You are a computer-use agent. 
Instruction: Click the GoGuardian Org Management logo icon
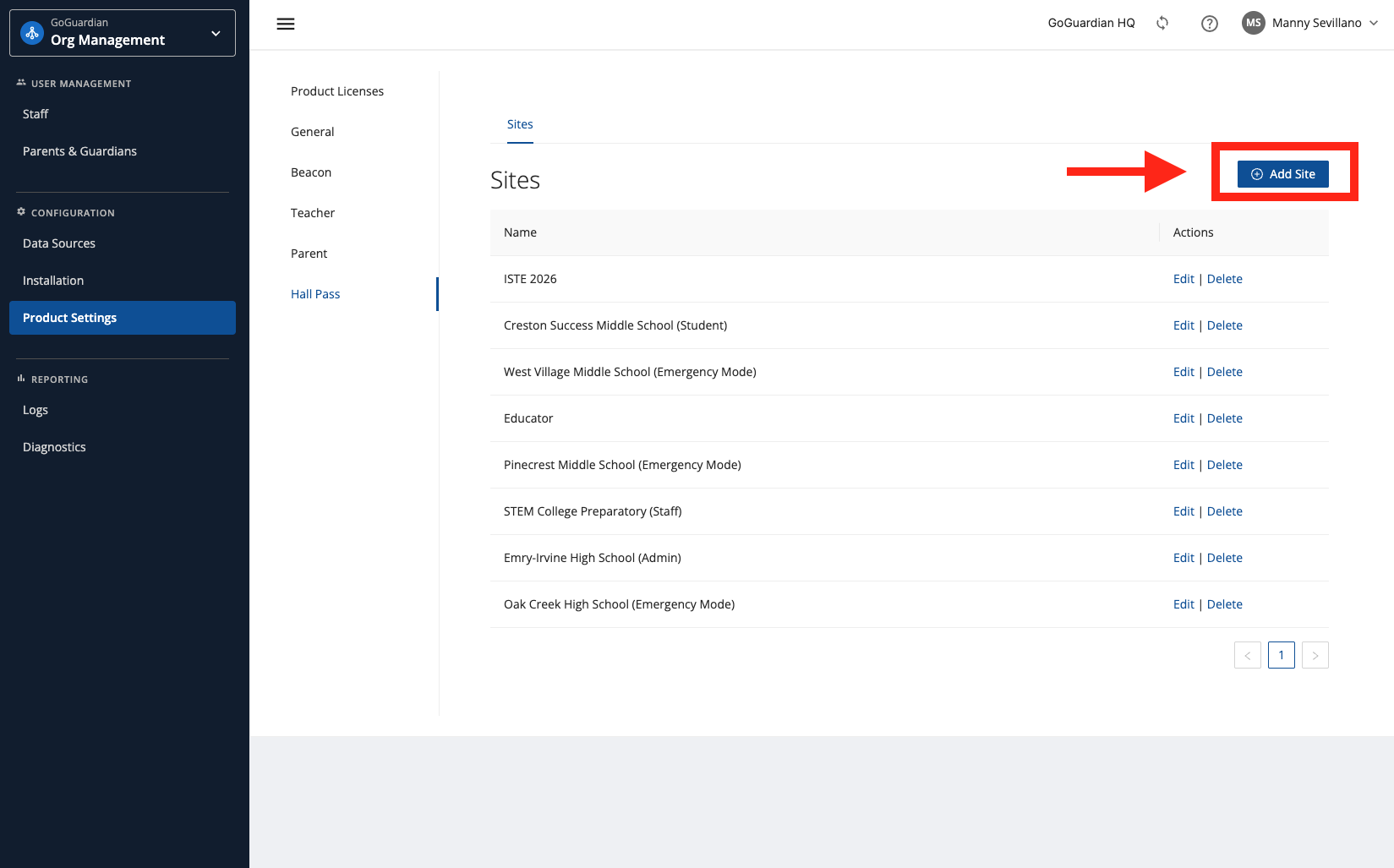[x=32, y=33]
